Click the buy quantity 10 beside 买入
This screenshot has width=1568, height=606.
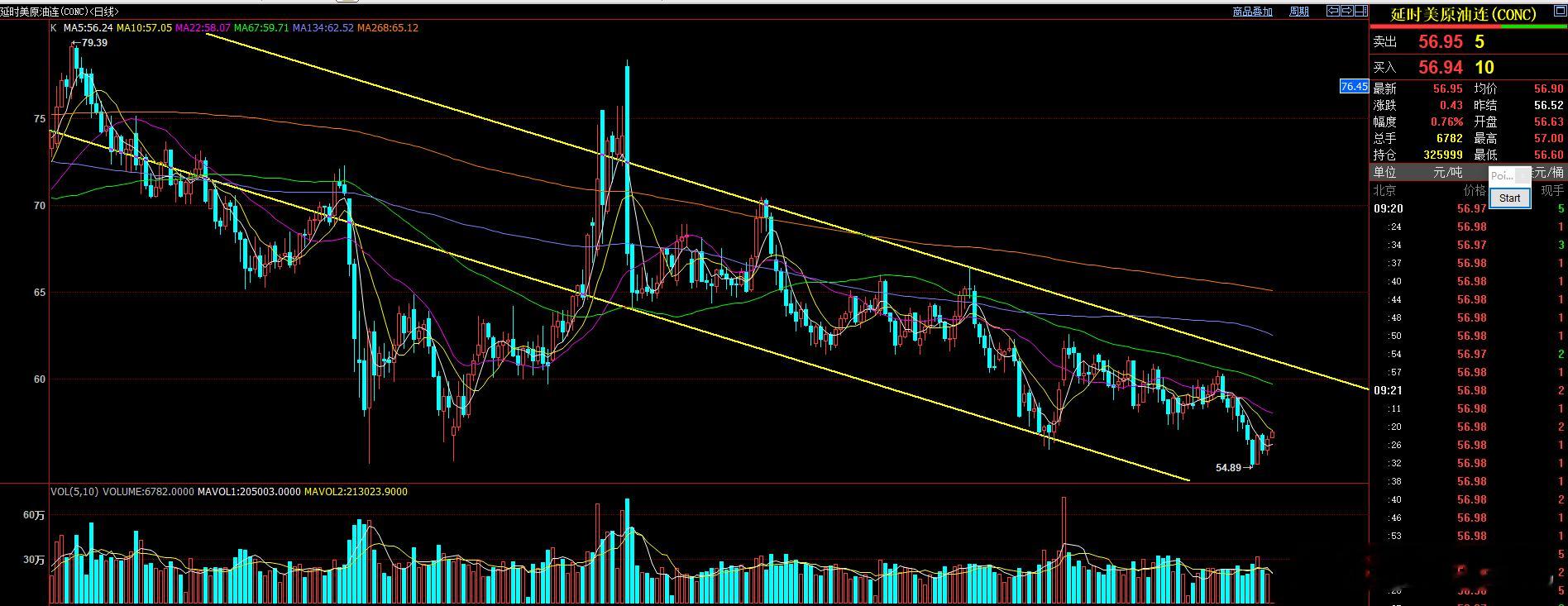(x=1484, y=67)
